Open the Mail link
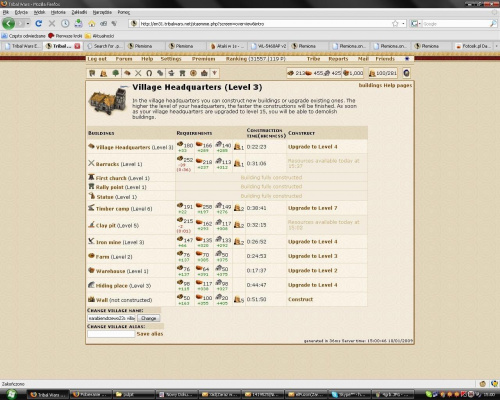Image resolution: width=500 pixels, height=400 pixels. 363,59
